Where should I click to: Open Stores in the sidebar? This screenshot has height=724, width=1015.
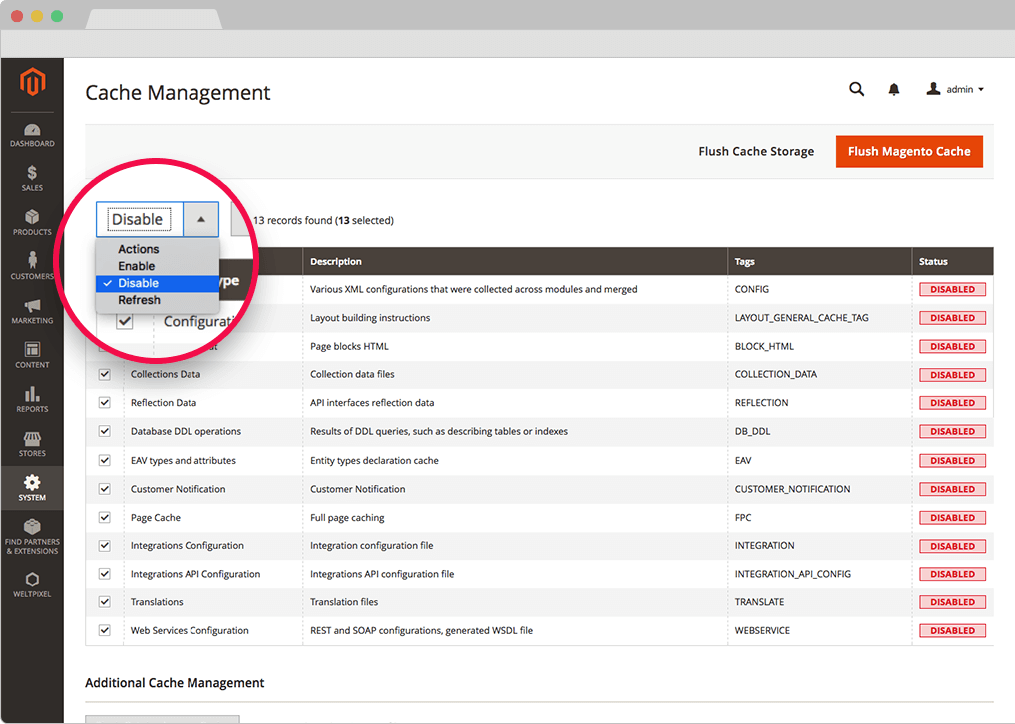(x=32, y=443)
